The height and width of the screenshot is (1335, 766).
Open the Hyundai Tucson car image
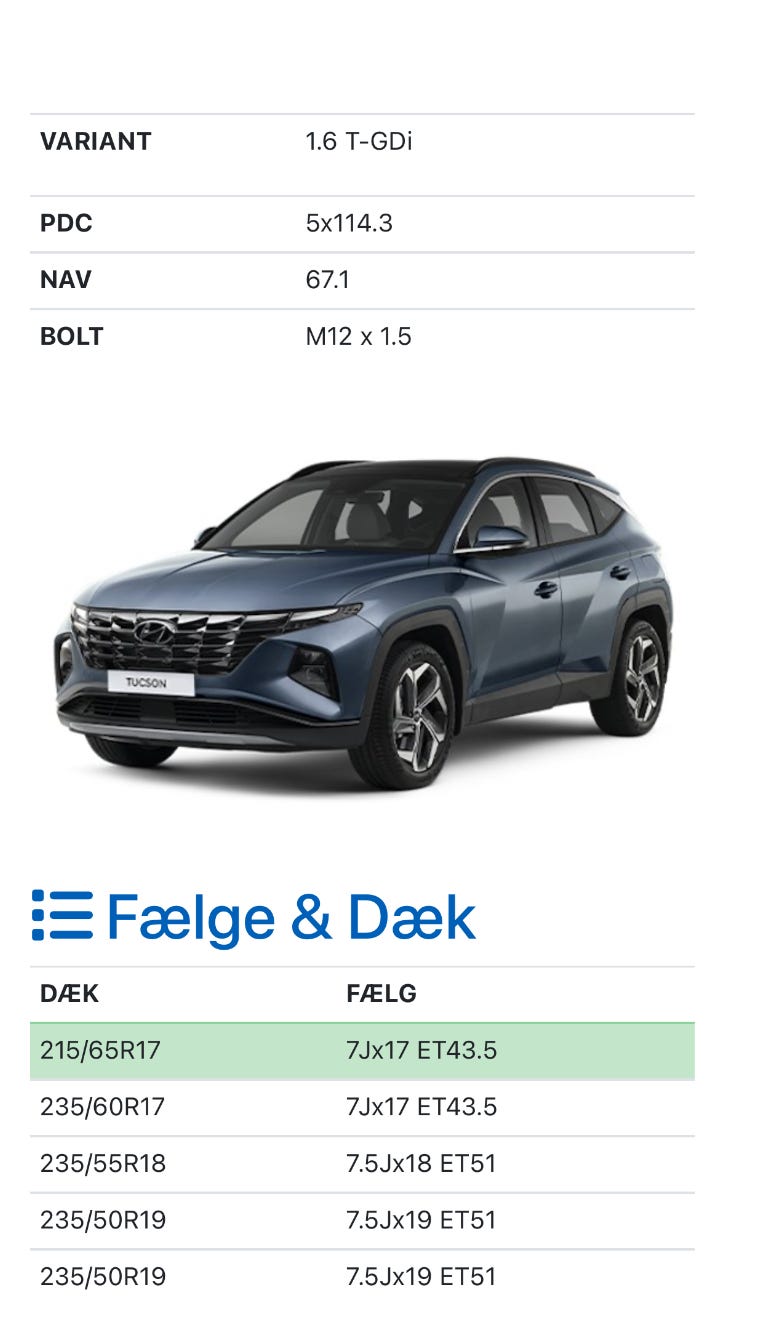pos(363,624)
